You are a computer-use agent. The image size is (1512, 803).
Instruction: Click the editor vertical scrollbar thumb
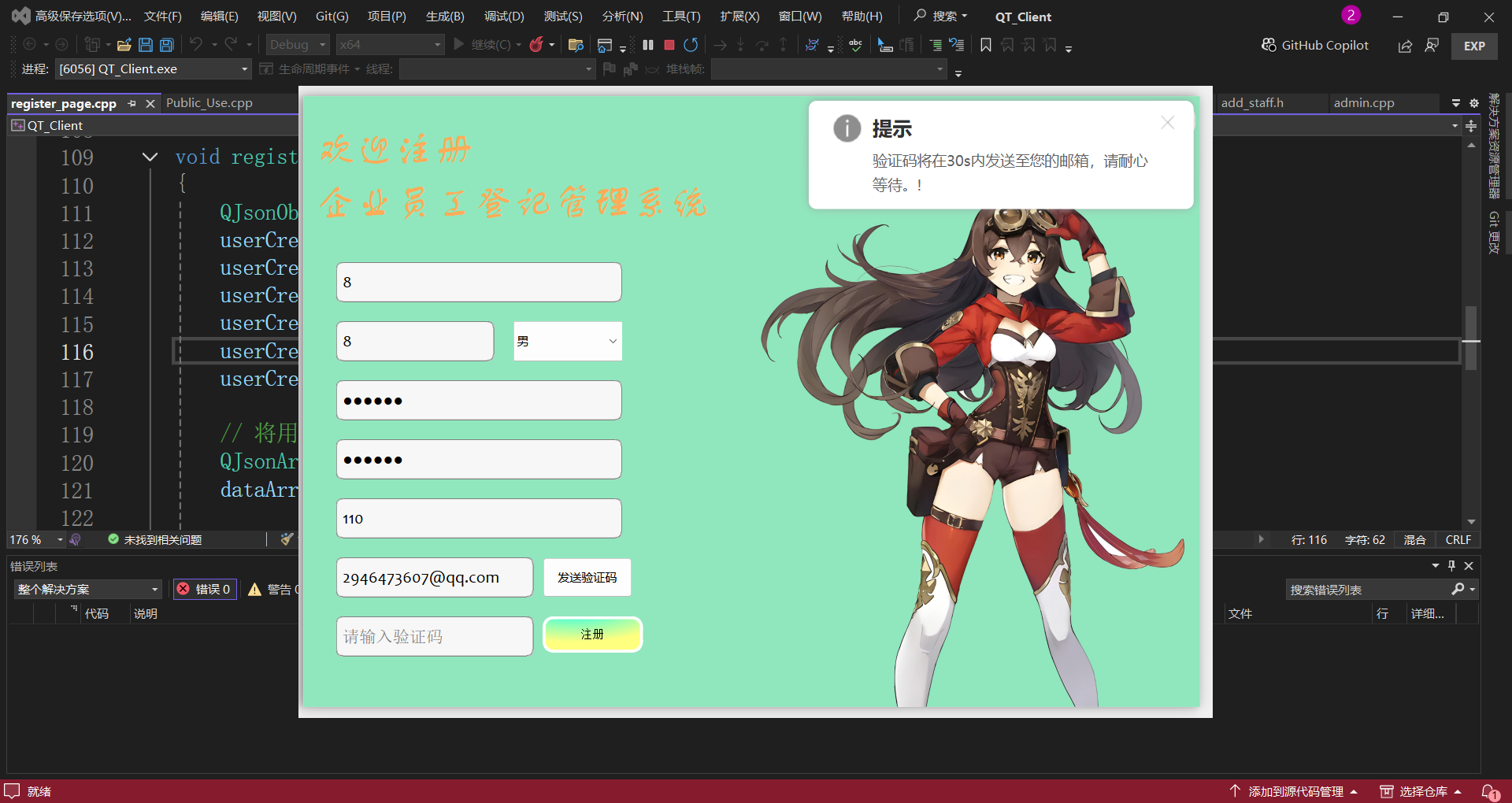pos(1470,339)
